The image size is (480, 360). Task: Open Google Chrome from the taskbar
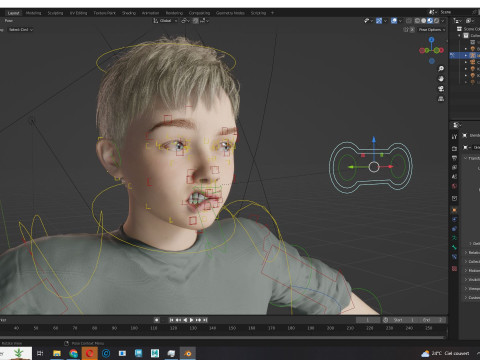tap(73, 353)
